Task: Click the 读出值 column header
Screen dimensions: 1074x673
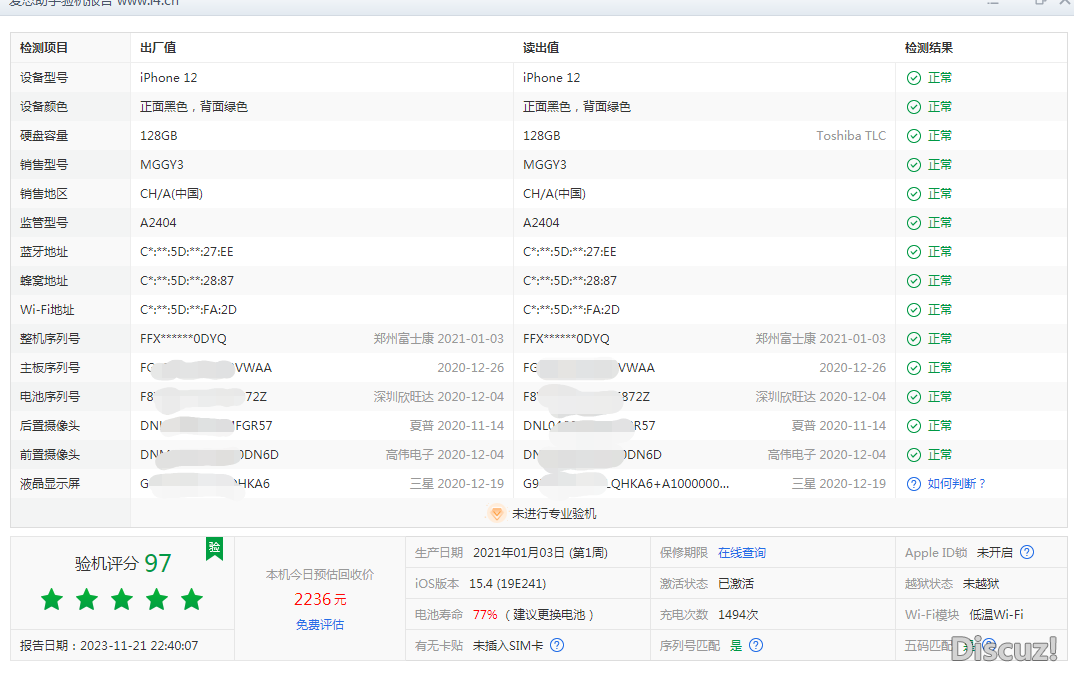Action: (541, 48)
